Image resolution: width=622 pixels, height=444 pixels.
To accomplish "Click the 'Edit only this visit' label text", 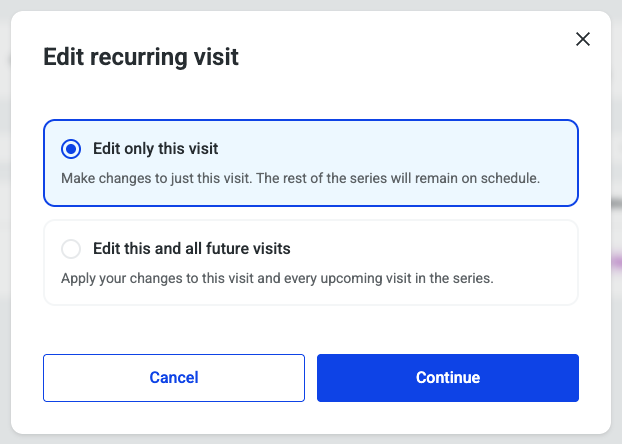I will tap(156, 149).
